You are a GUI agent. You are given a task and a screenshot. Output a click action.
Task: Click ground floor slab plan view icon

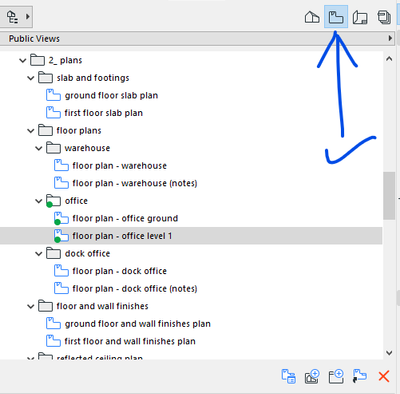click(53, 95)
